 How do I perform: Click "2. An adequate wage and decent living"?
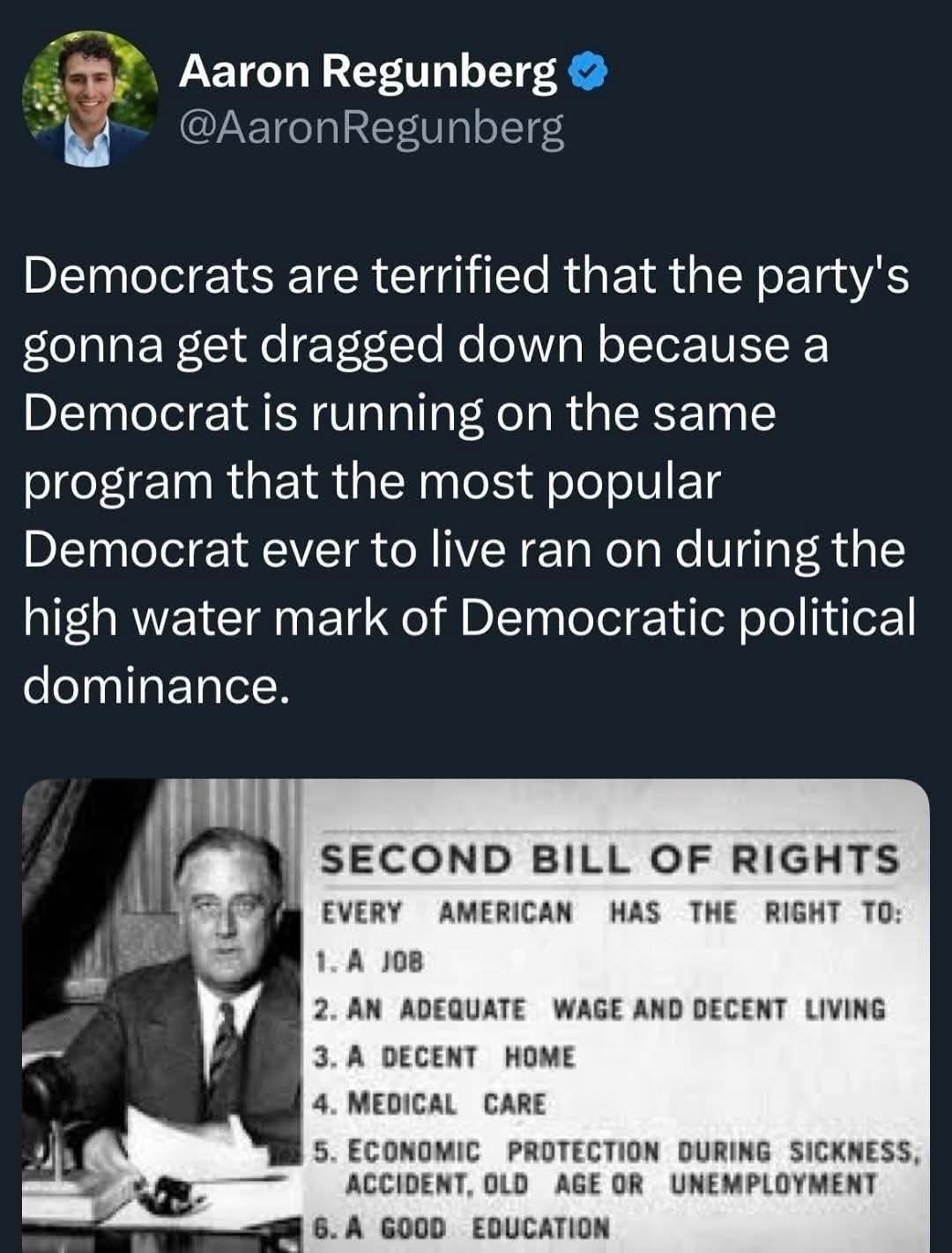point(599,1009)
